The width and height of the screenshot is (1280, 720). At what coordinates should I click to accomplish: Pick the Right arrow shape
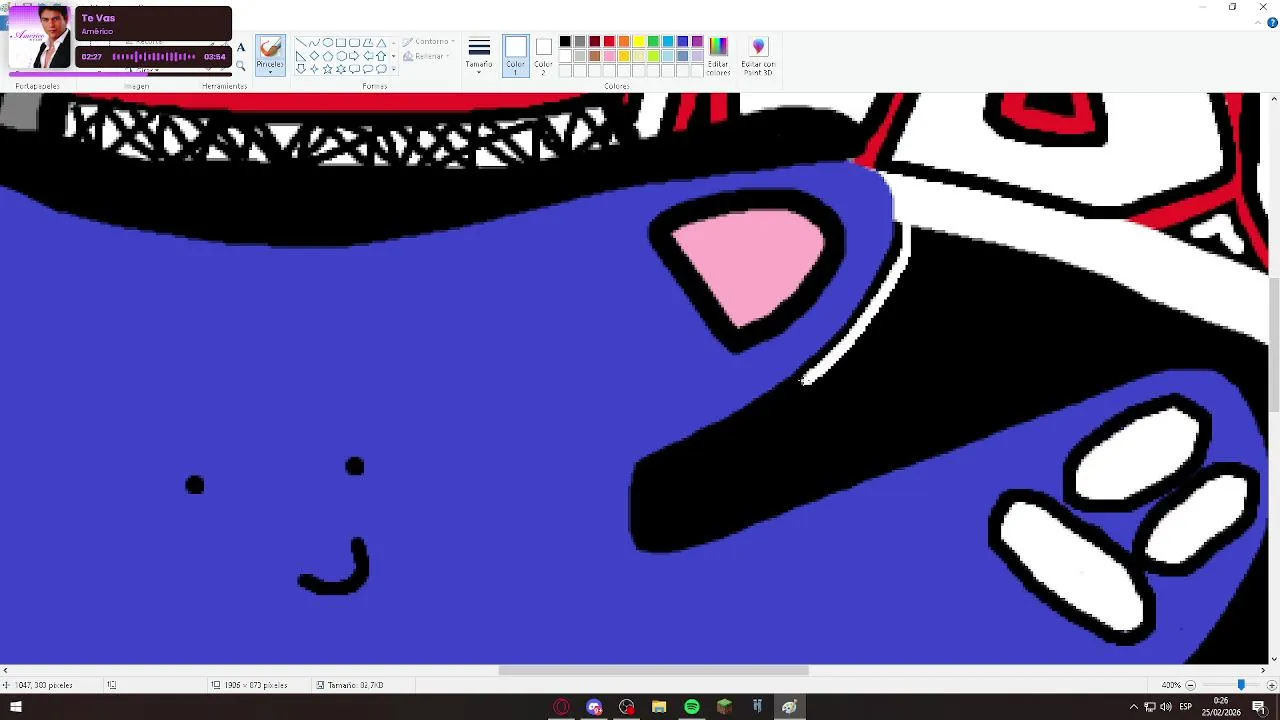(x=354, y=56)
